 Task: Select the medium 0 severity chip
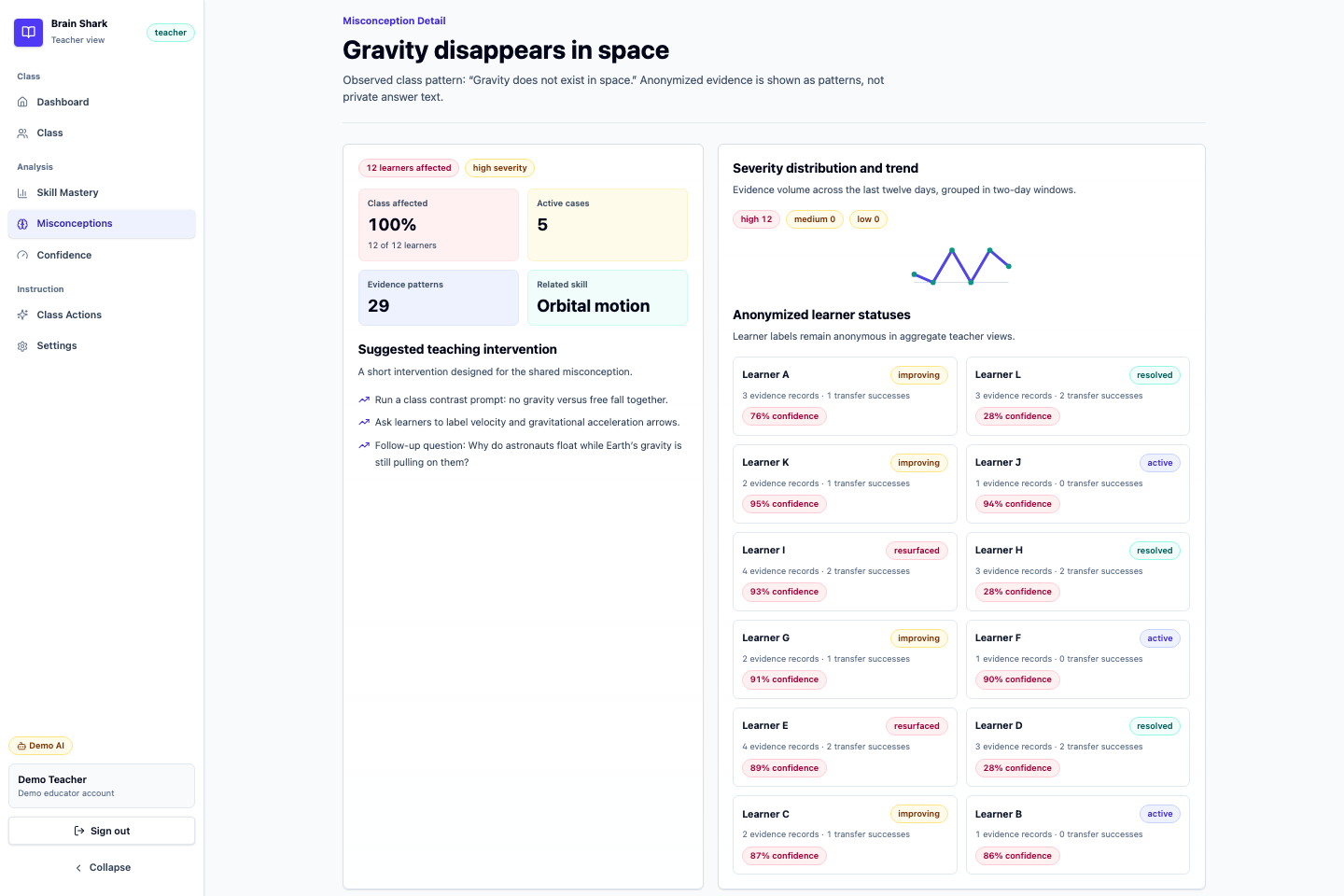click(x=815, y=219)
